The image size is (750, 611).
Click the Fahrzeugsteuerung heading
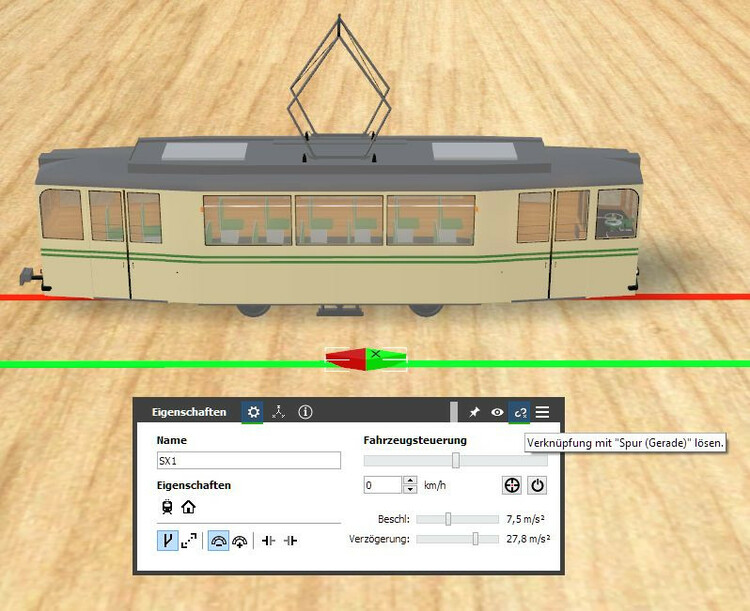(x=415, y=440)
